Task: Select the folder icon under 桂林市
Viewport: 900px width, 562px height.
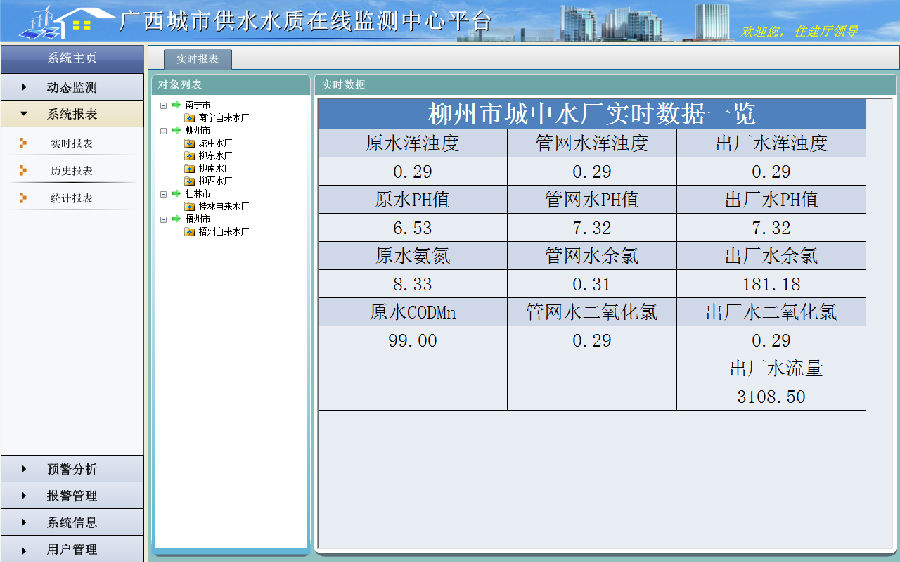Action: [x=189, y=205]
